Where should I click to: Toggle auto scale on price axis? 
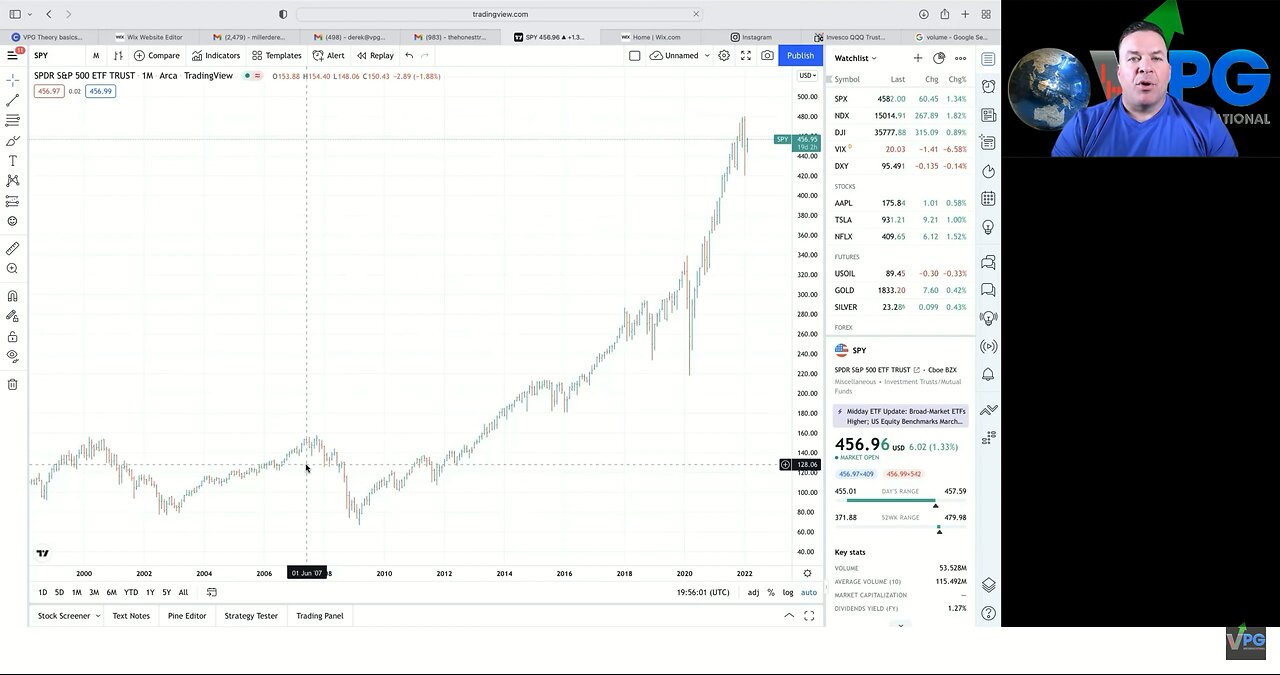808,592
